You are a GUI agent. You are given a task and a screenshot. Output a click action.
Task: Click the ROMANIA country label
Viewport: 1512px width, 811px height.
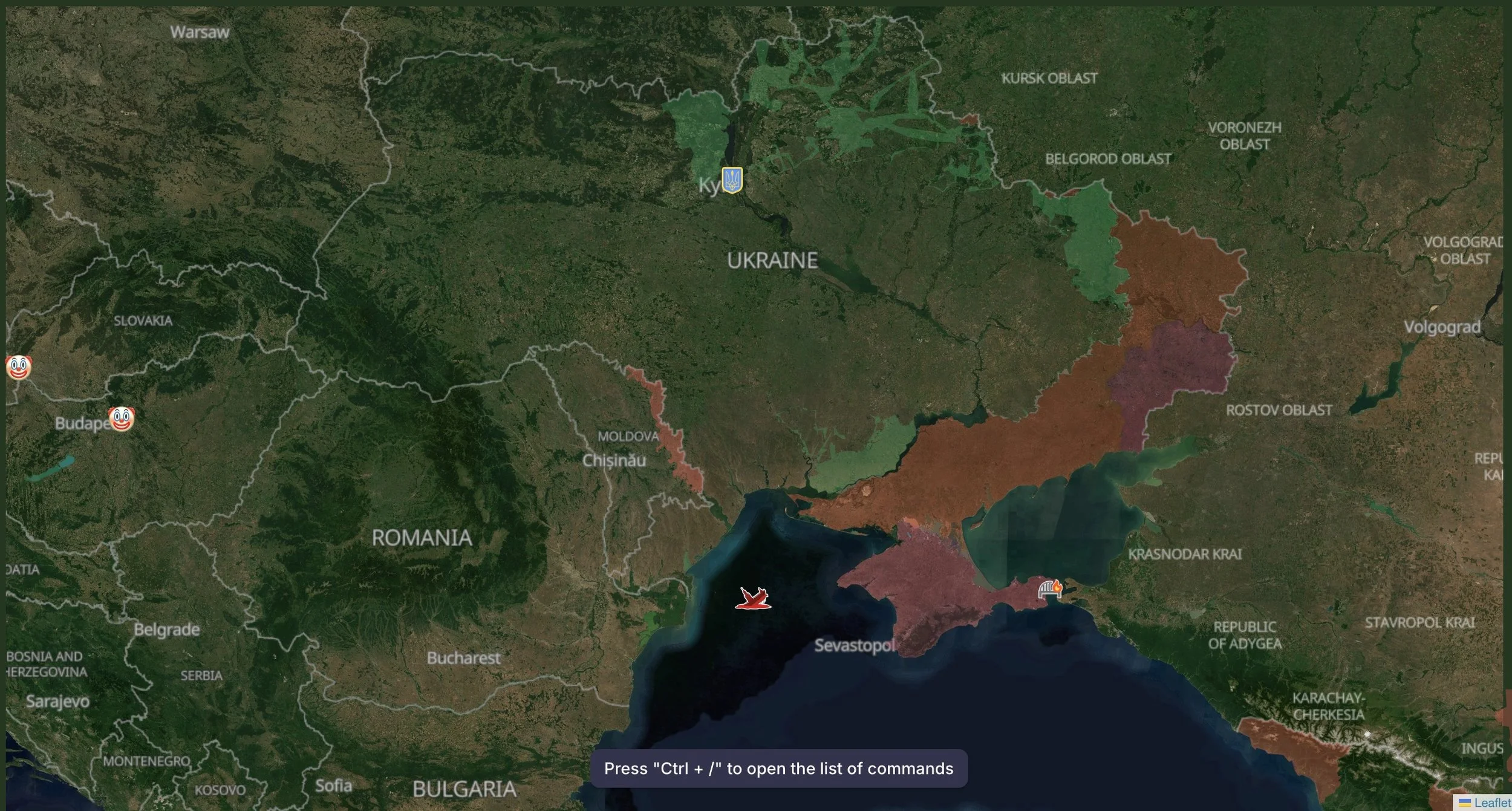click(x=422, y=538)
